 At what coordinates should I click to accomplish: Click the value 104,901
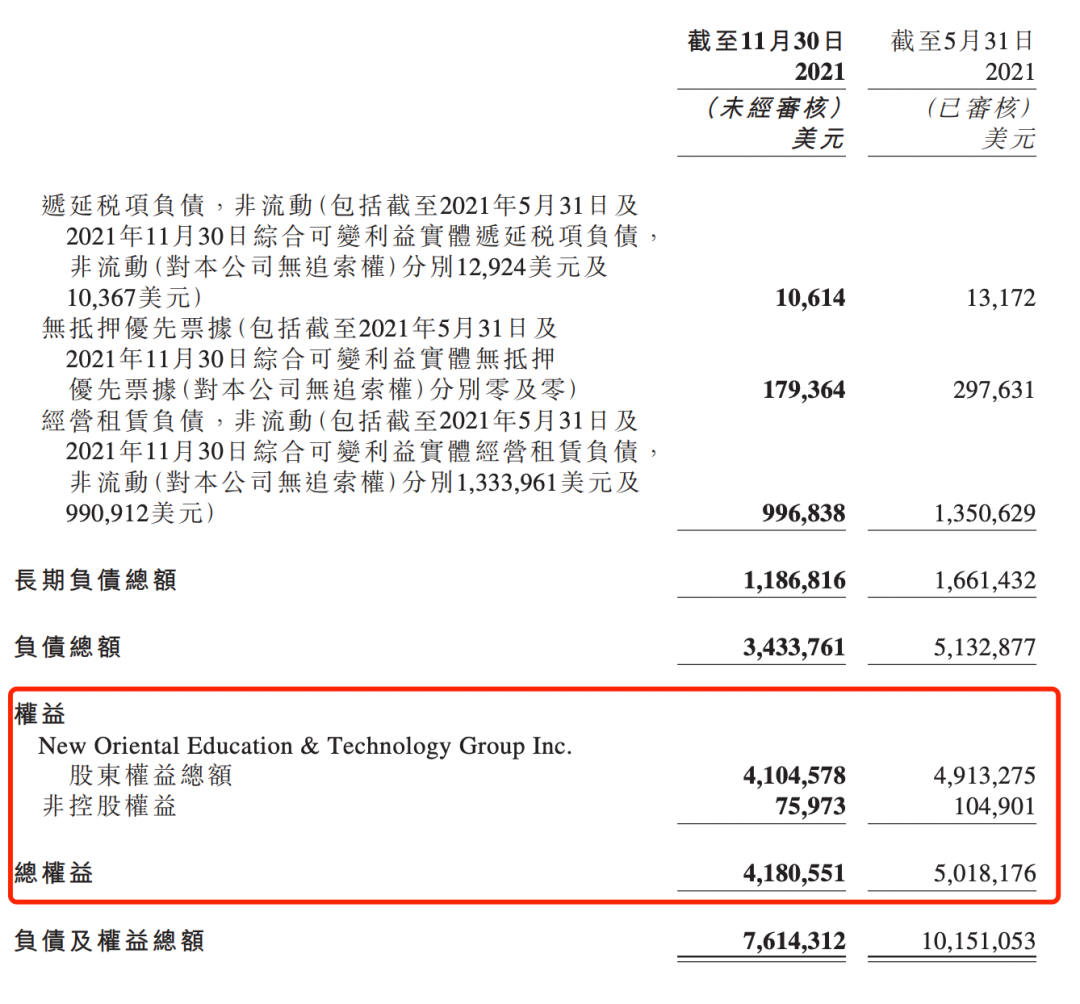tap(994, 806)
